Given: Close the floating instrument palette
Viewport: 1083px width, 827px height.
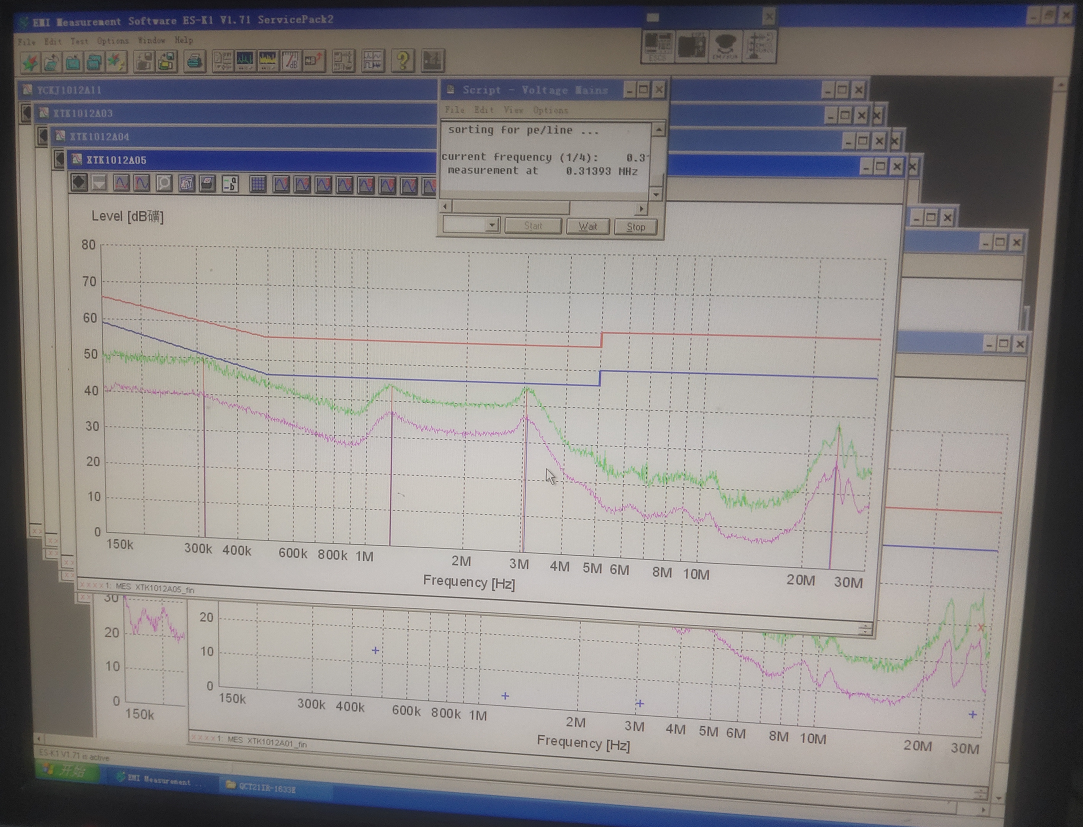Looking at the screenshot, I should pos(769,16).
